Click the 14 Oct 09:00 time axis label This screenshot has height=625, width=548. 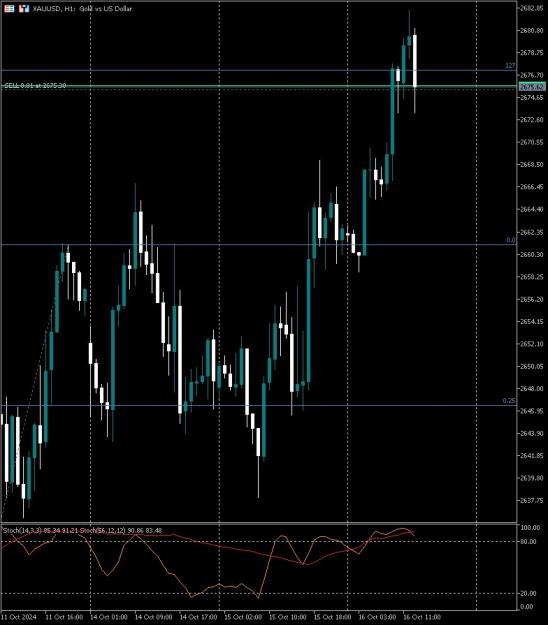(x=153, y=617)
